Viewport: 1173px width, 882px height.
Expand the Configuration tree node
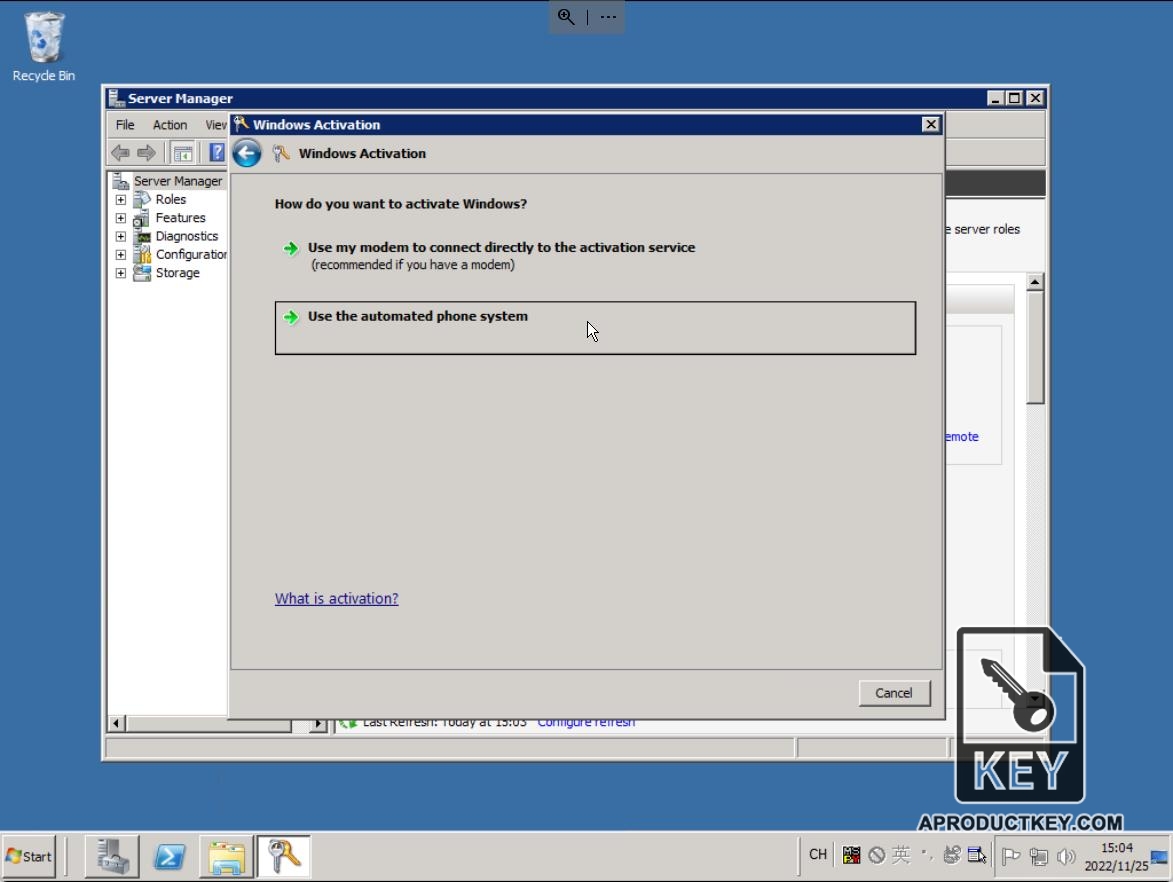[x=120, y=254]
